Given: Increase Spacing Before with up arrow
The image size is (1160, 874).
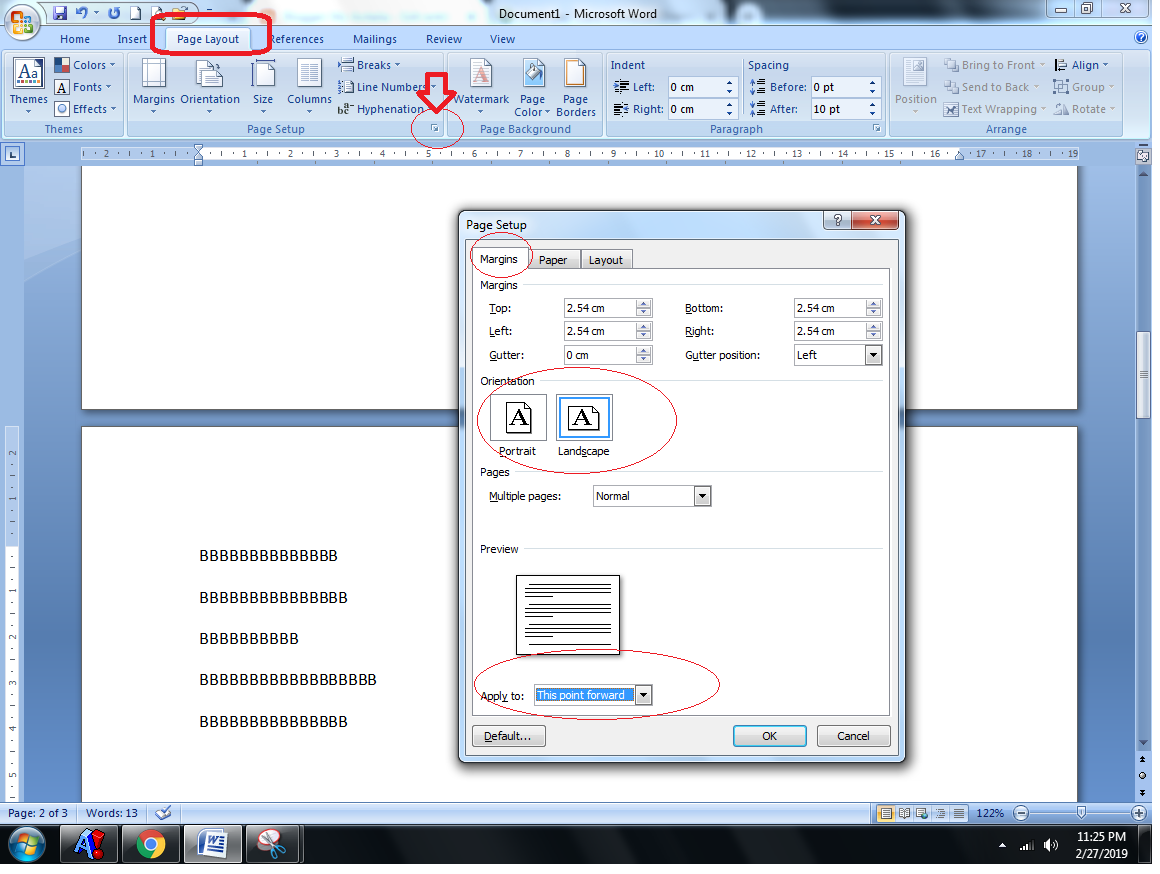Looking at the screenshot, I should pyautogui.click(x=872, y=83).
